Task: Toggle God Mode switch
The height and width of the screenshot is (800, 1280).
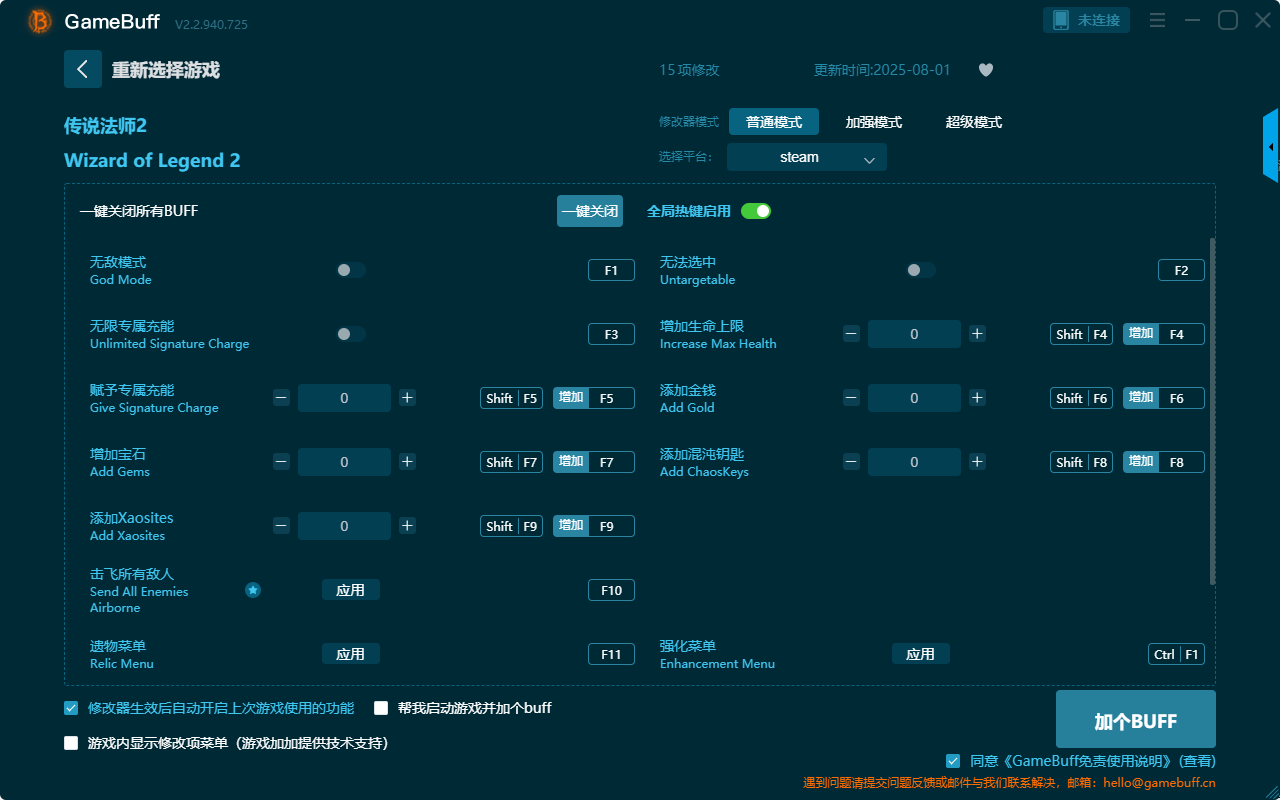Action: coord(351,270)
